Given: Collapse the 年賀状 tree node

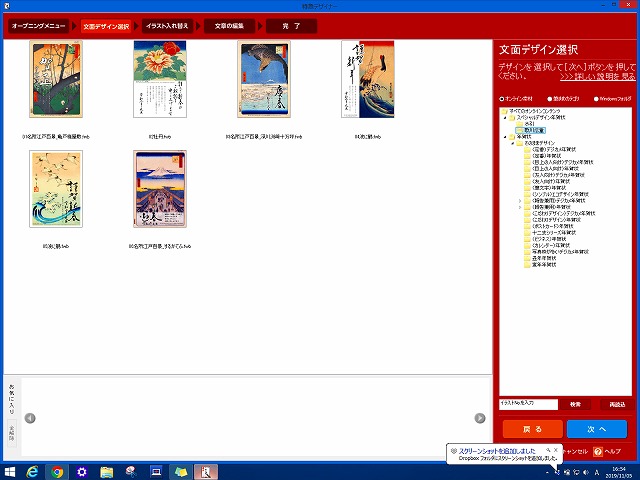Looking at the screenshot, I should tap(505, 137).
